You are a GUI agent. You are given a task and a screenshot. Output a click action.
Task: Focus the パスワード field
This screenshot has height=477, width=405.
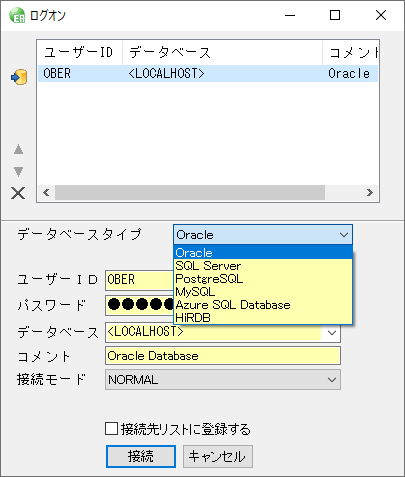click(140, 305)
